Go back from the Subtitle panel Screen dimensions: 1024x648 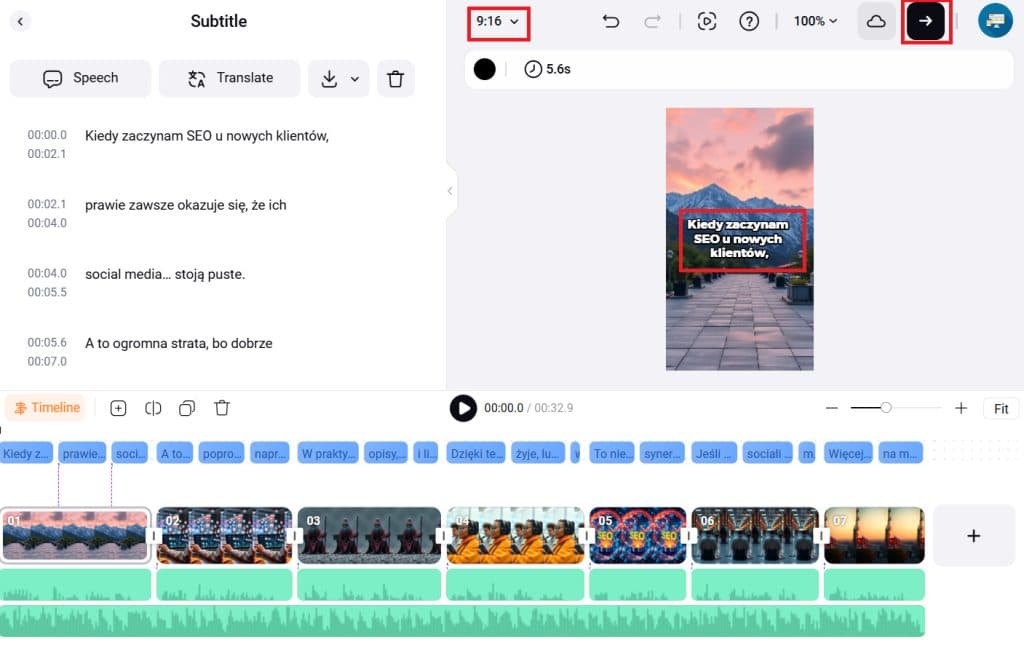click(x=20, y=21)
